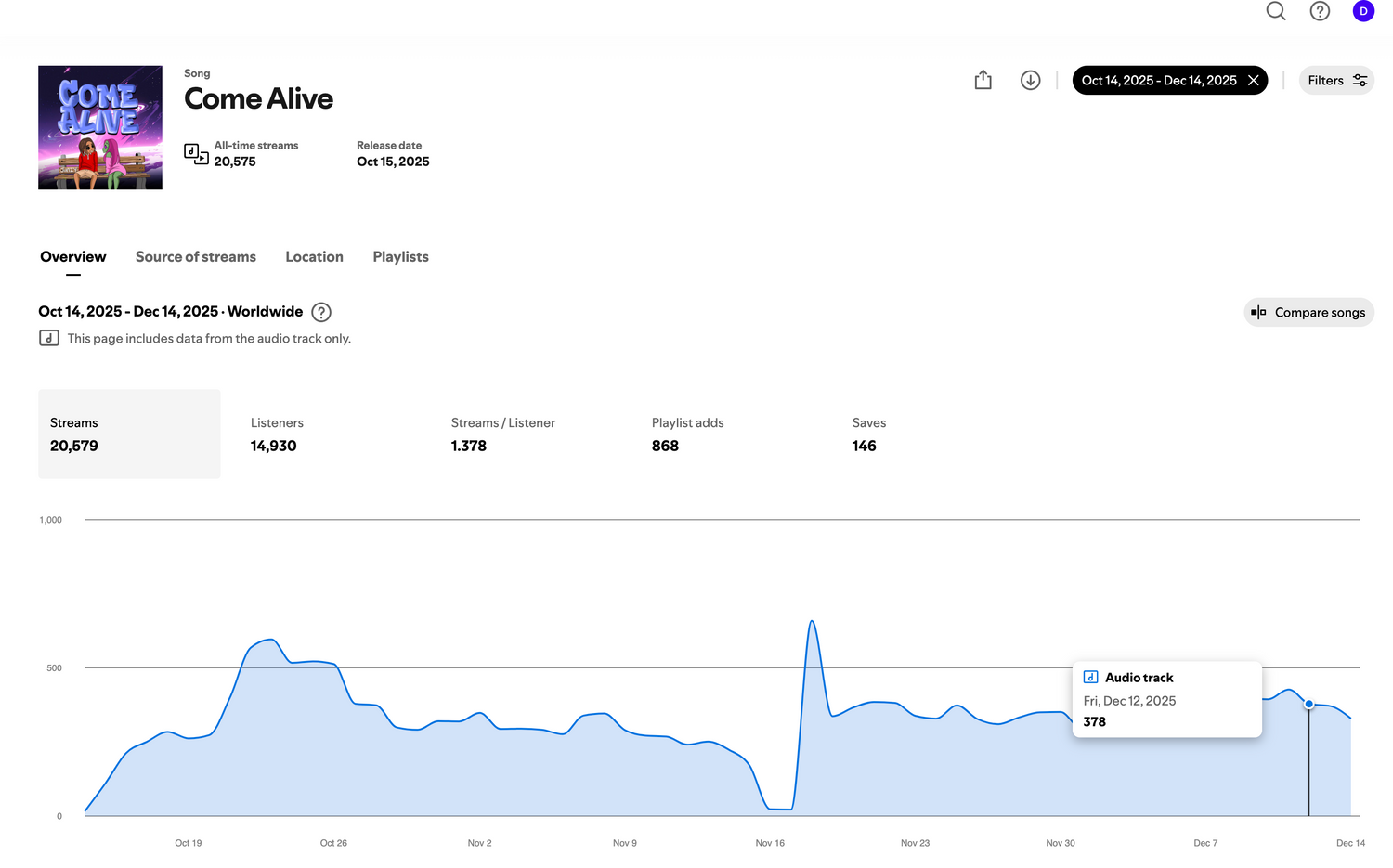Show the Playlist adds metric
1393x868 pixels.
coord(687,434)
